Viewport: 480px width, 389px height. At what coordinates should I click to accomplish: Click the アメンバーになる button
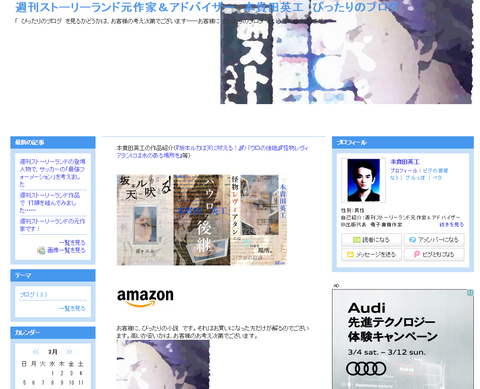[x=434, y=240]
